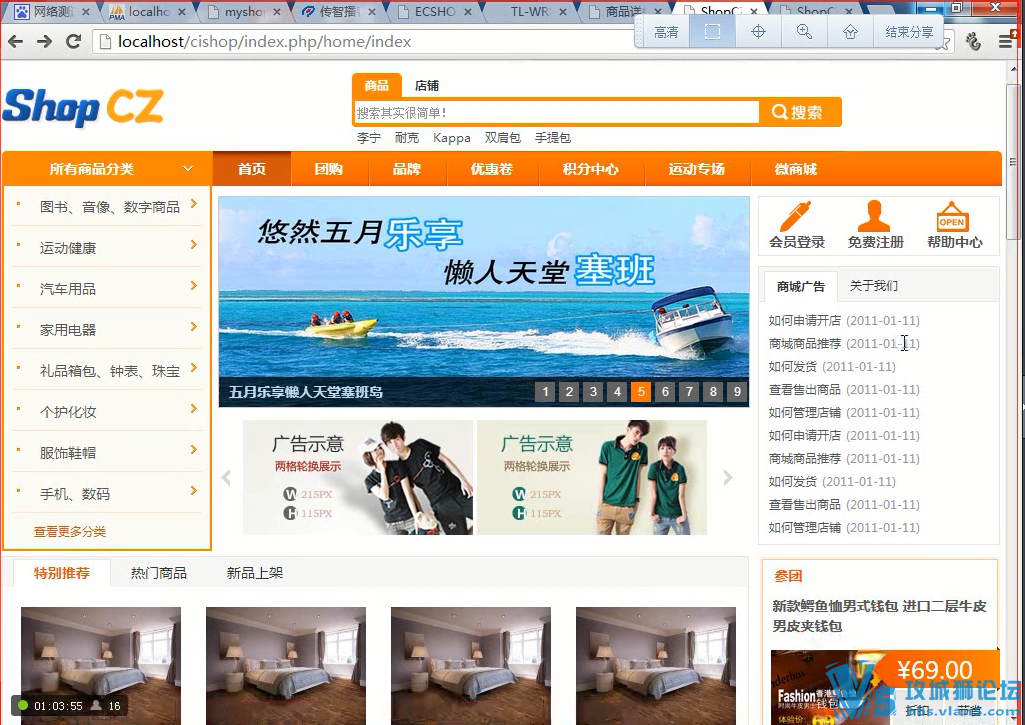Click the 双肩包 keyword link
Viewport: 1025px width, 725px height.
coord(503,138)
